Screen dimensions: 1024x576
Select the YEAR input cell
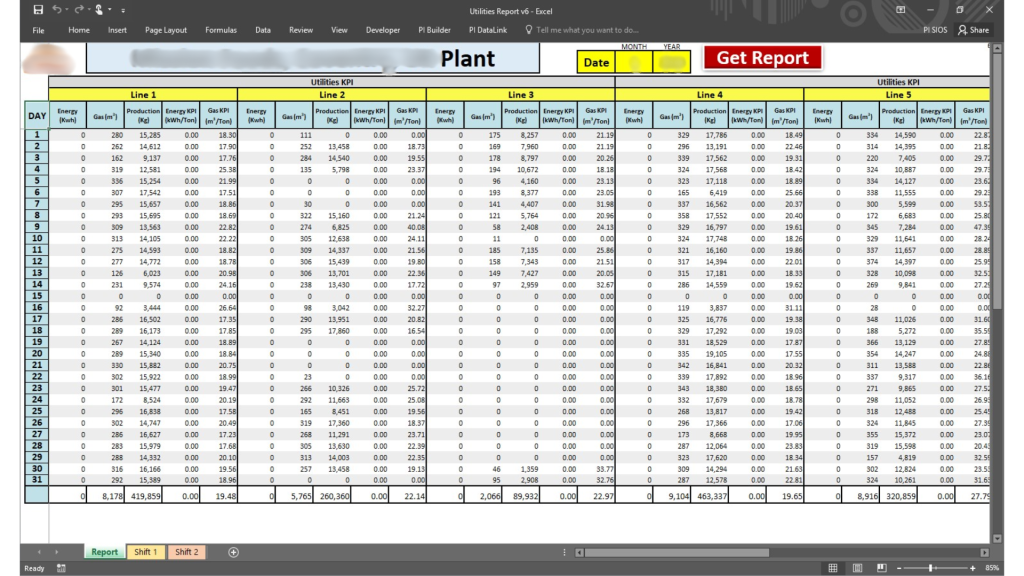click(x=671, y=62)
